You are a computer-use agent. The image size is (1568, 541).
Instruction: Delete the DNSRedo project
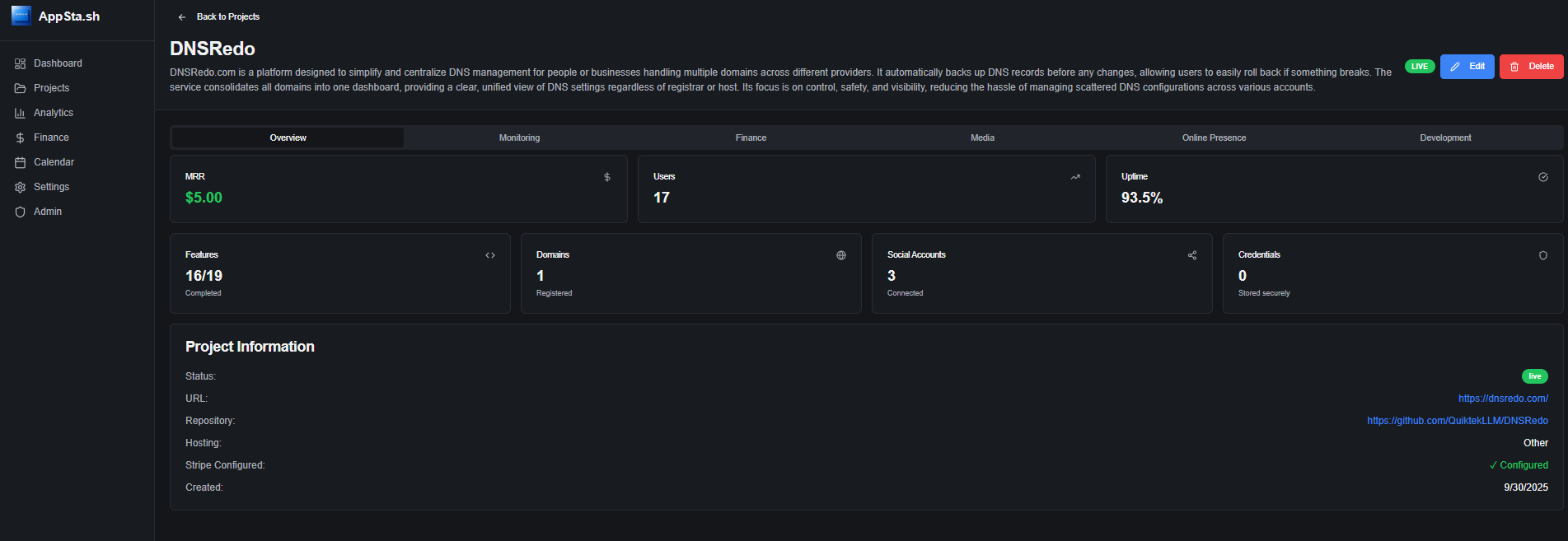pos(1532,66)
